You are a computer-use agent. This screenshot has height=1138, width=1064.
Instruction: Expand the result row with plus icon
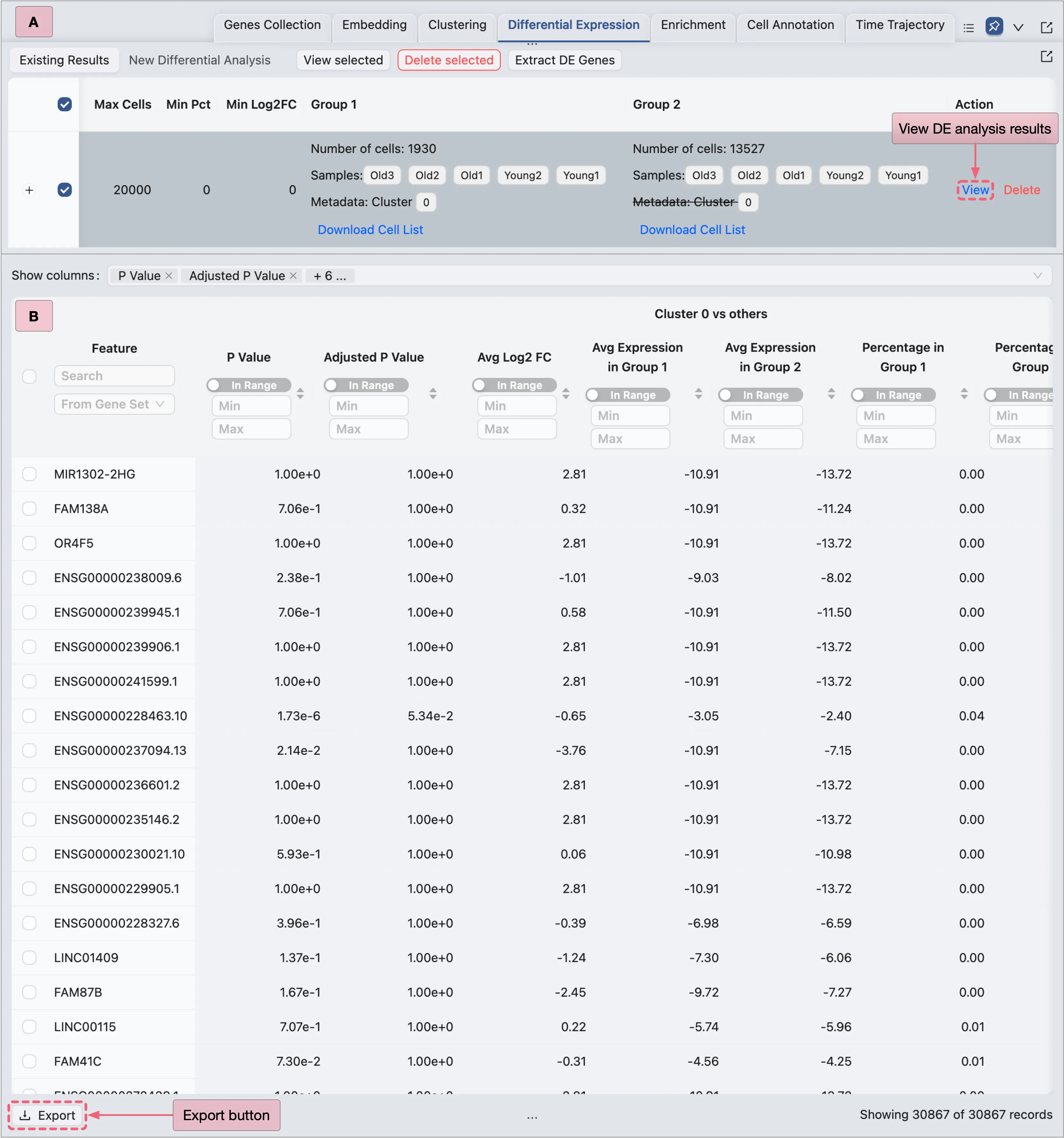click(x=29, y=190)
